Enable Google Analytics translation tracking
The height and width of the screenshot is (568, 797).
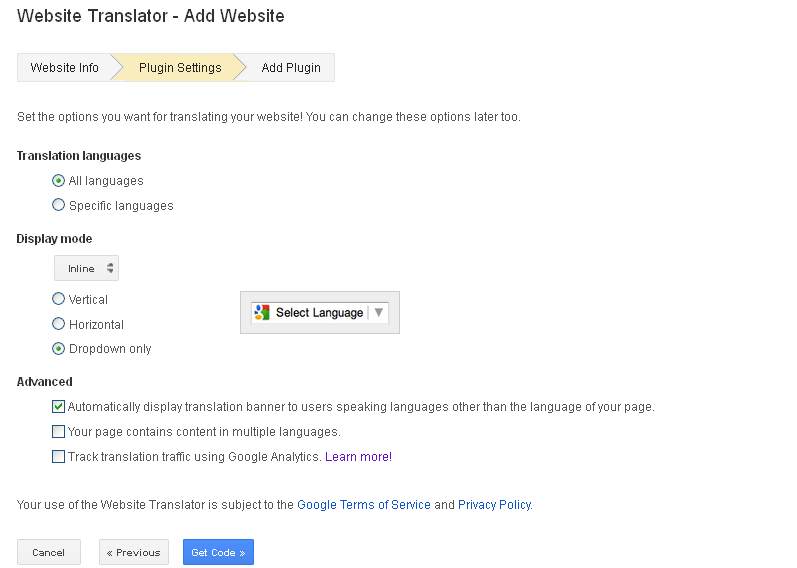(58, 457)
